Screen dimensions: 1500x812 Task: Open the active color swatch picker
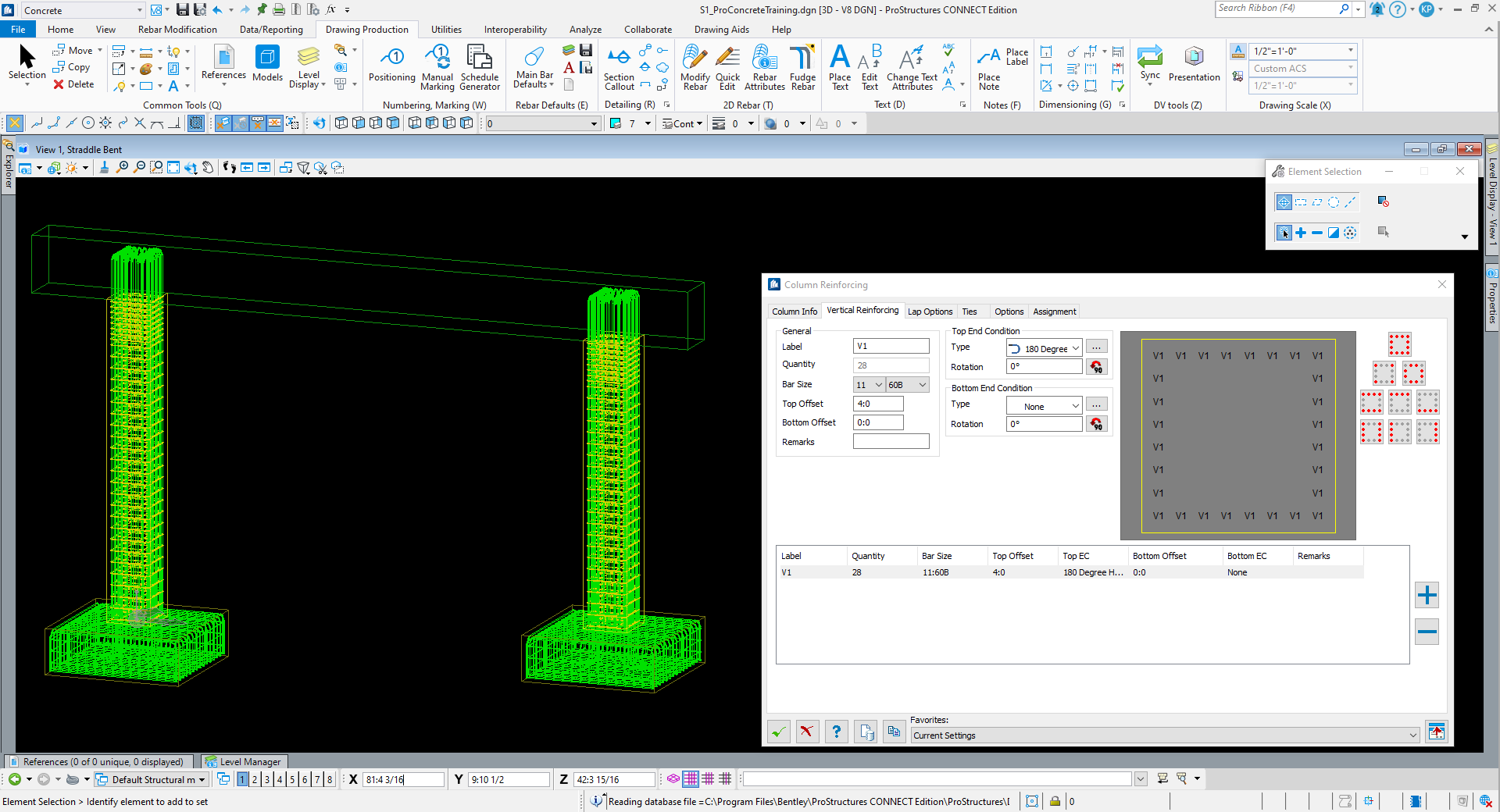pos(615,123)
